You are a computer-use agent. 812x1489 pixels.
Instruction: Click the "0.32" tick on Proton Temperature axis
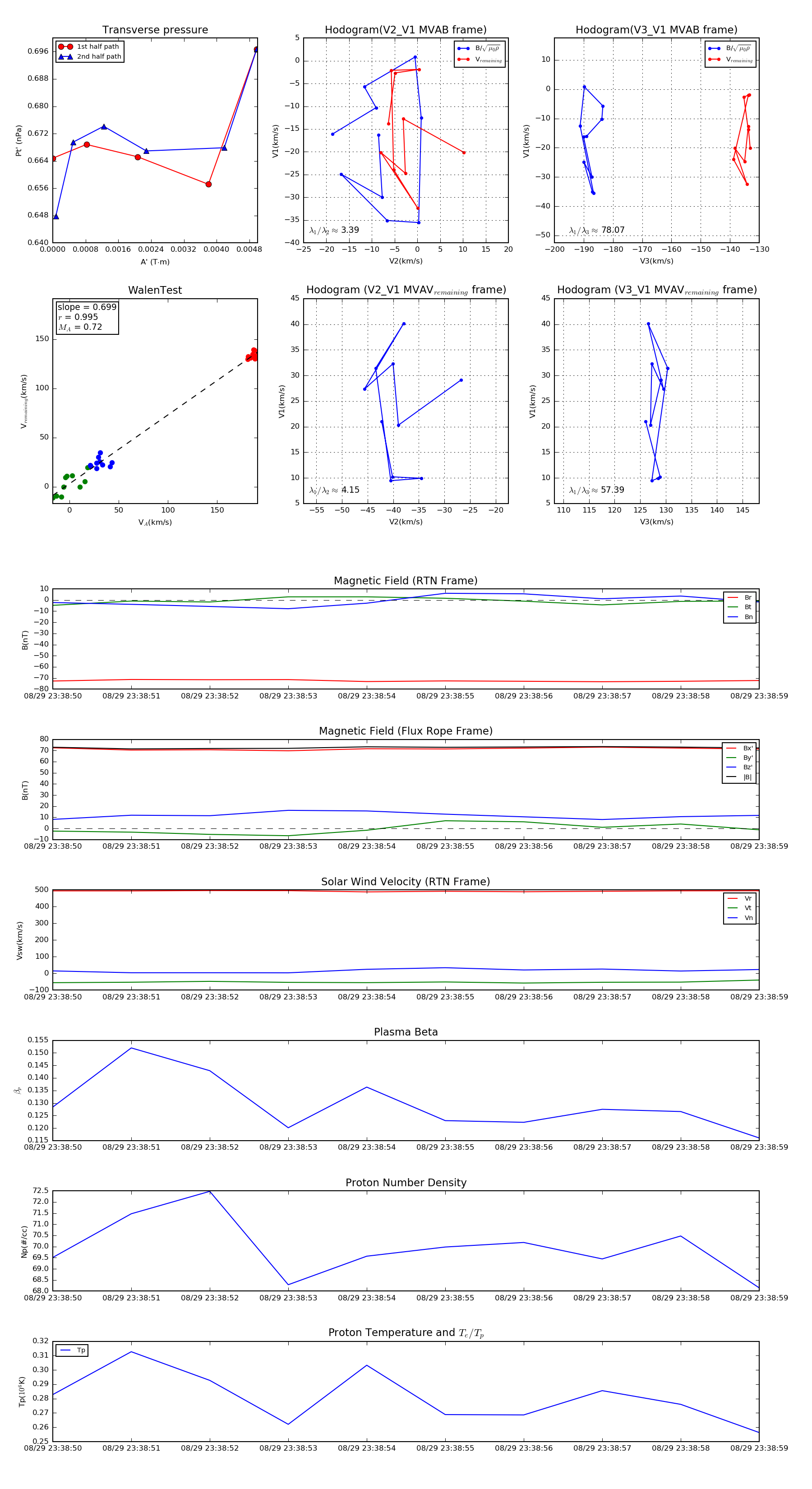click(41, 1341)
